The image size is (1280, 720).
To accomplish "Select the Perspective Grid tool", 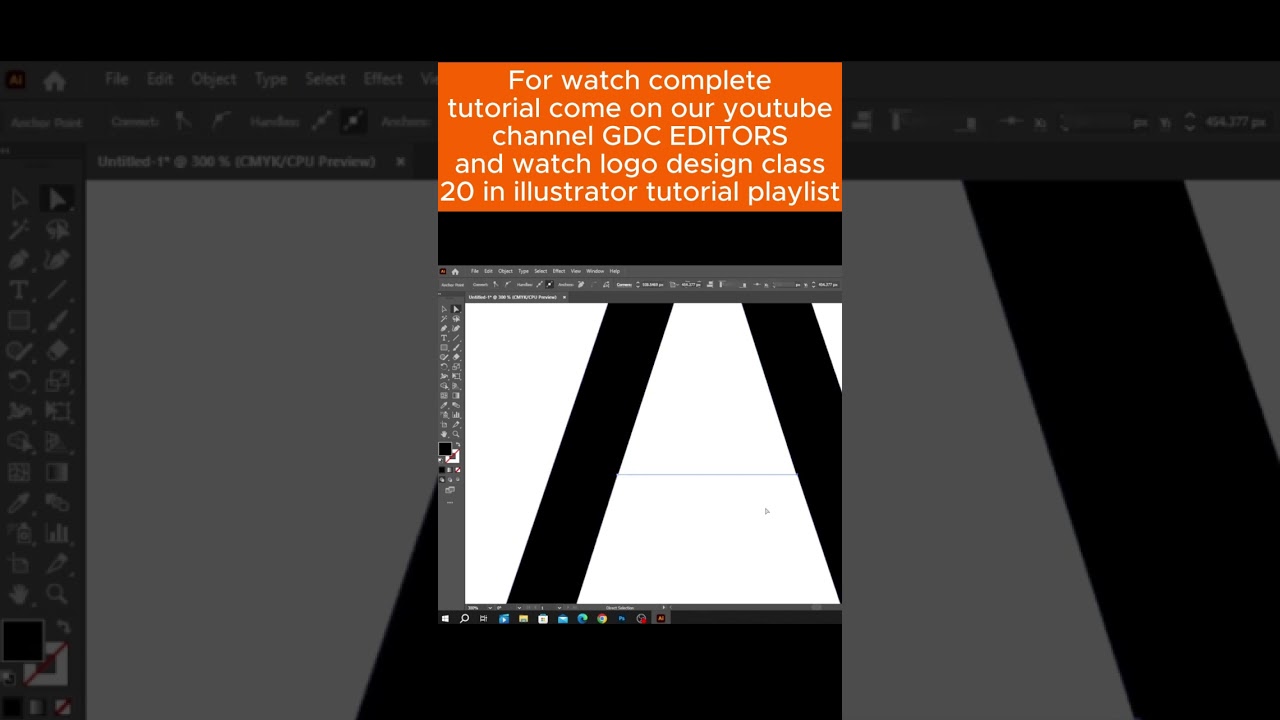I will (456, 386).
